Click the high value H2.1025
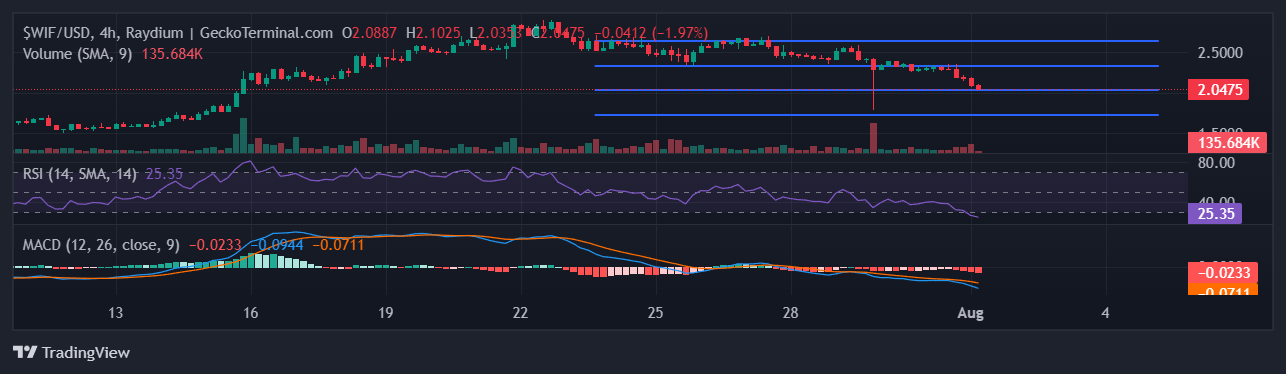Viewport: 1286px width, 374px height. click(x=432, y=32)
